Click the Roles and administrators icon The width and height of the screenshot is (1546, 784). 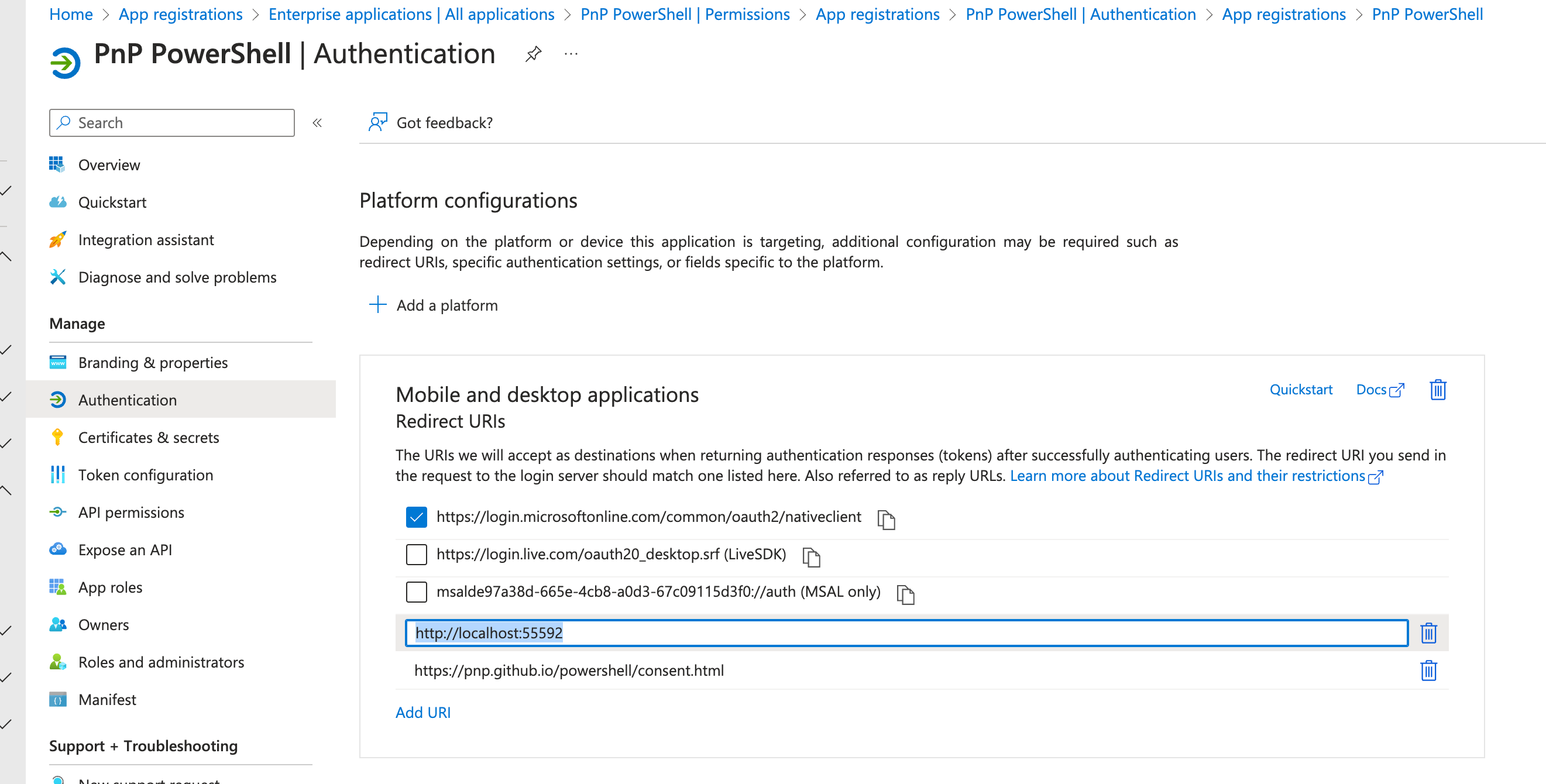(57, 662)
